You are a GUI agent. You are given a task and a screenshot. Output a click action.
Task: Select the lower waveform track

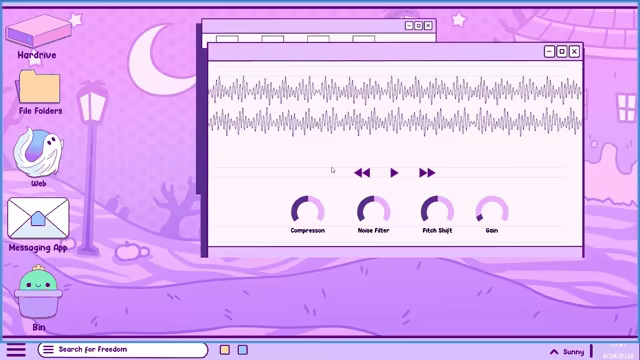click(x=395, y=122)
